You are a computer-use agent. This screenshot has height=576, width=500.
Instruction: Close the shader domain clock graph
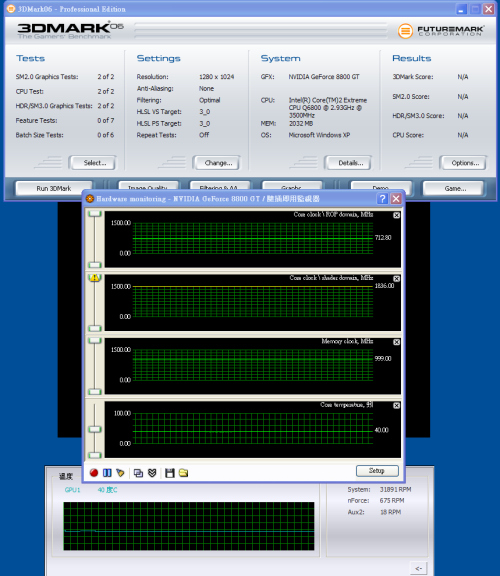click(396, 278)
